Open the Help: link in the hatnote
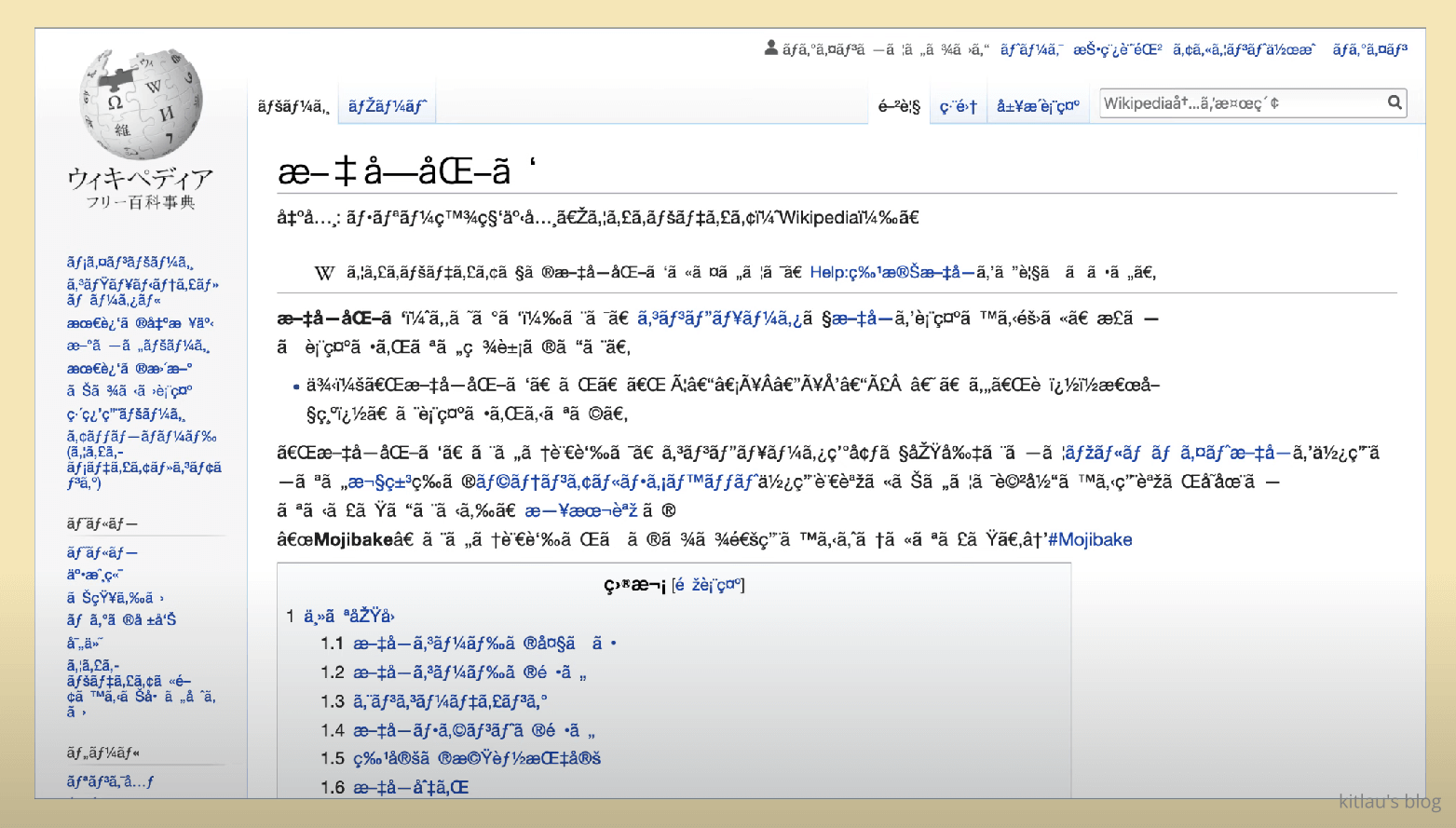Viewport: 1456px width, 828px height. tap(891, 272)
